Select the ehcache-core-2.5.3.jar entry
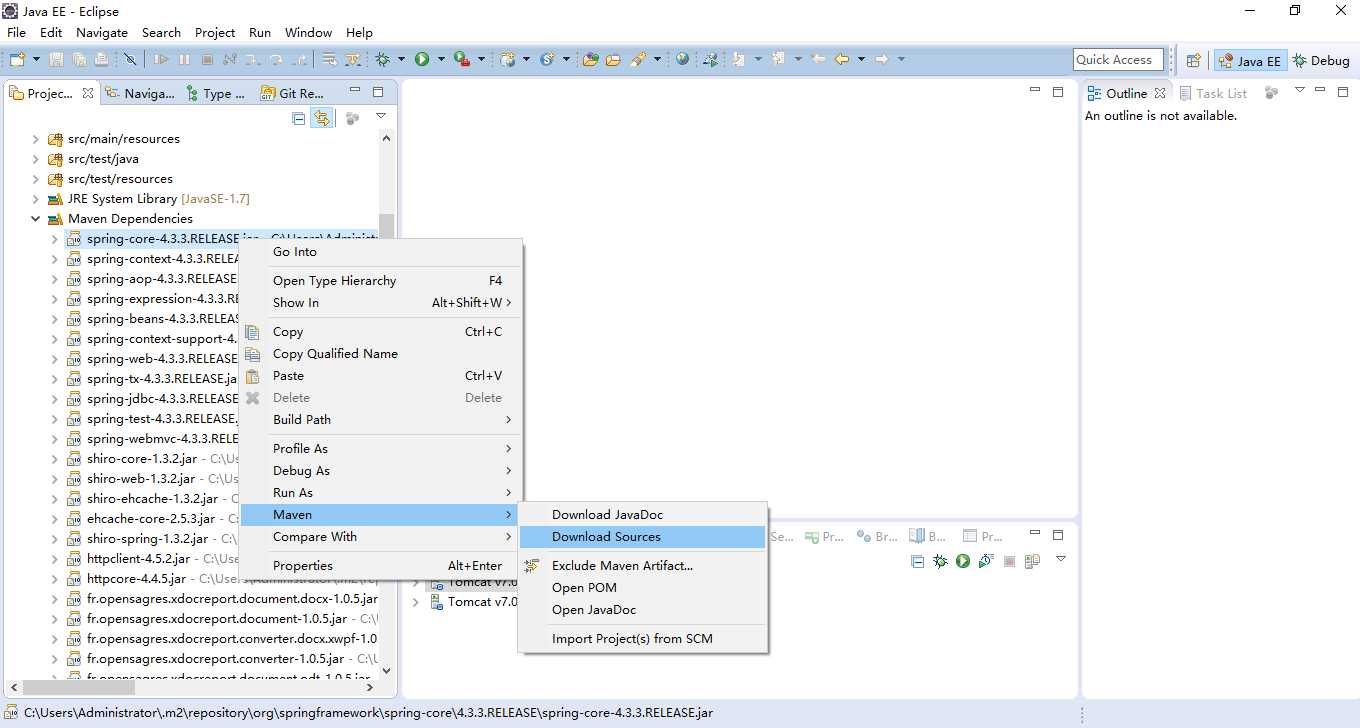 (150, 519)
